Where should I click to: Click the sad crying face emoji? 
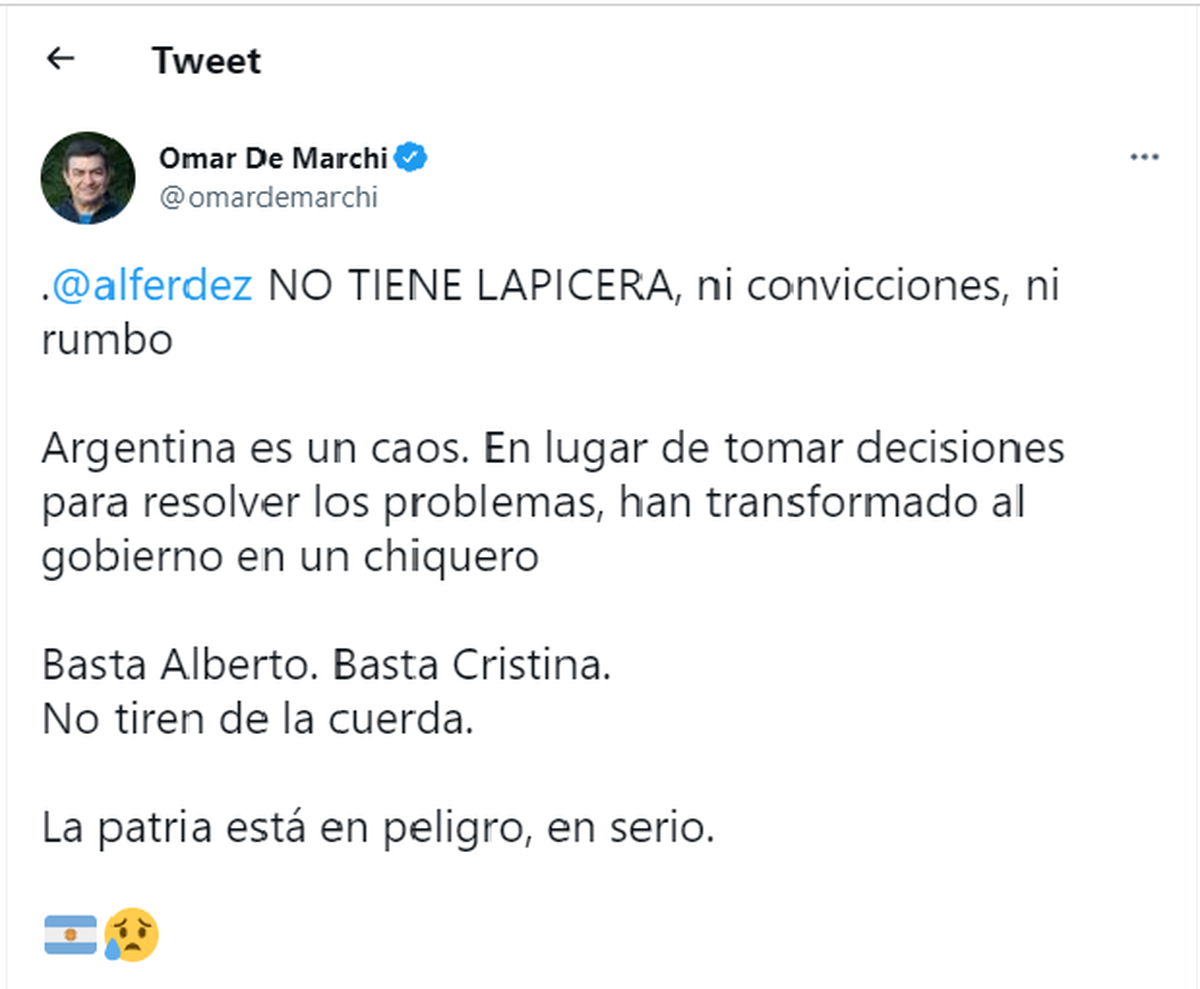coord(131,935)
